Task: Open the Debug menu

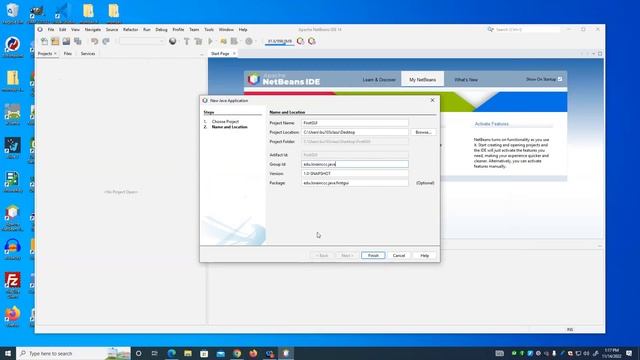Action: [x=161, y=30]
